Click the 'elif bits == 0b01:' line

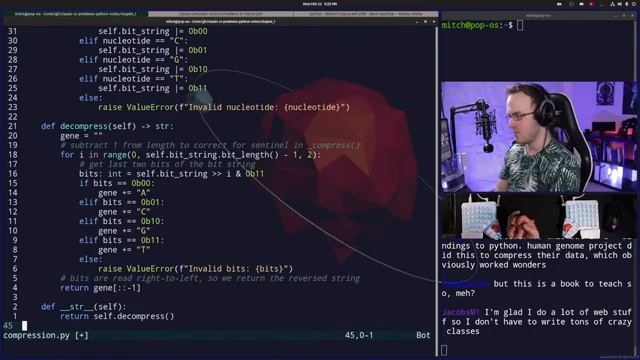click(121, 202)
